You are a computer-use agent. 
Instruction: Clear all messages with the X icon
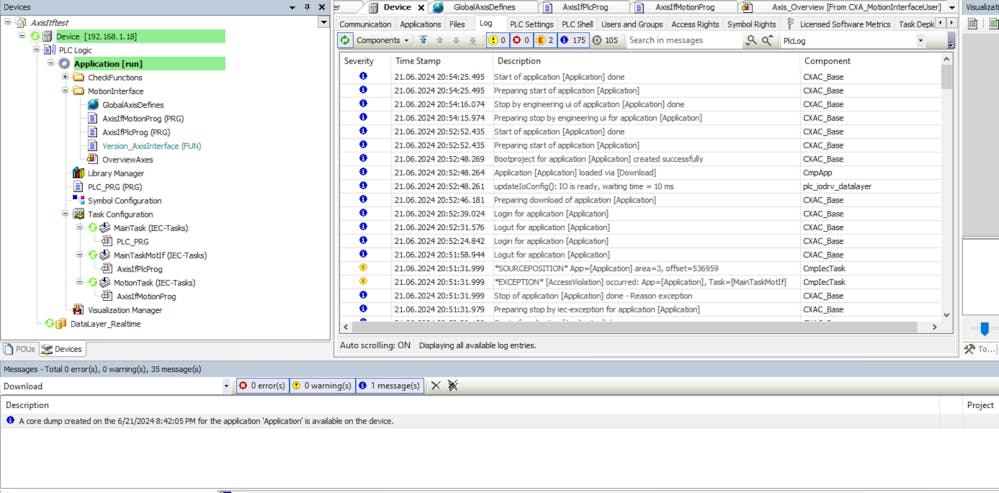tap(435, 386)
